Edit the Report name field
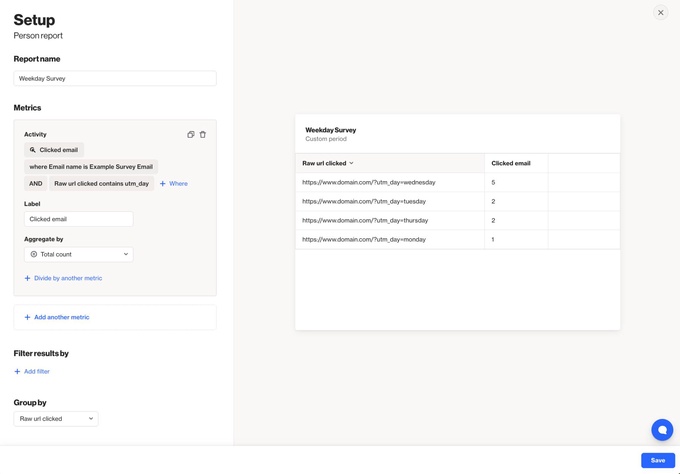The image size is (680, 474). tap(115, 78)
